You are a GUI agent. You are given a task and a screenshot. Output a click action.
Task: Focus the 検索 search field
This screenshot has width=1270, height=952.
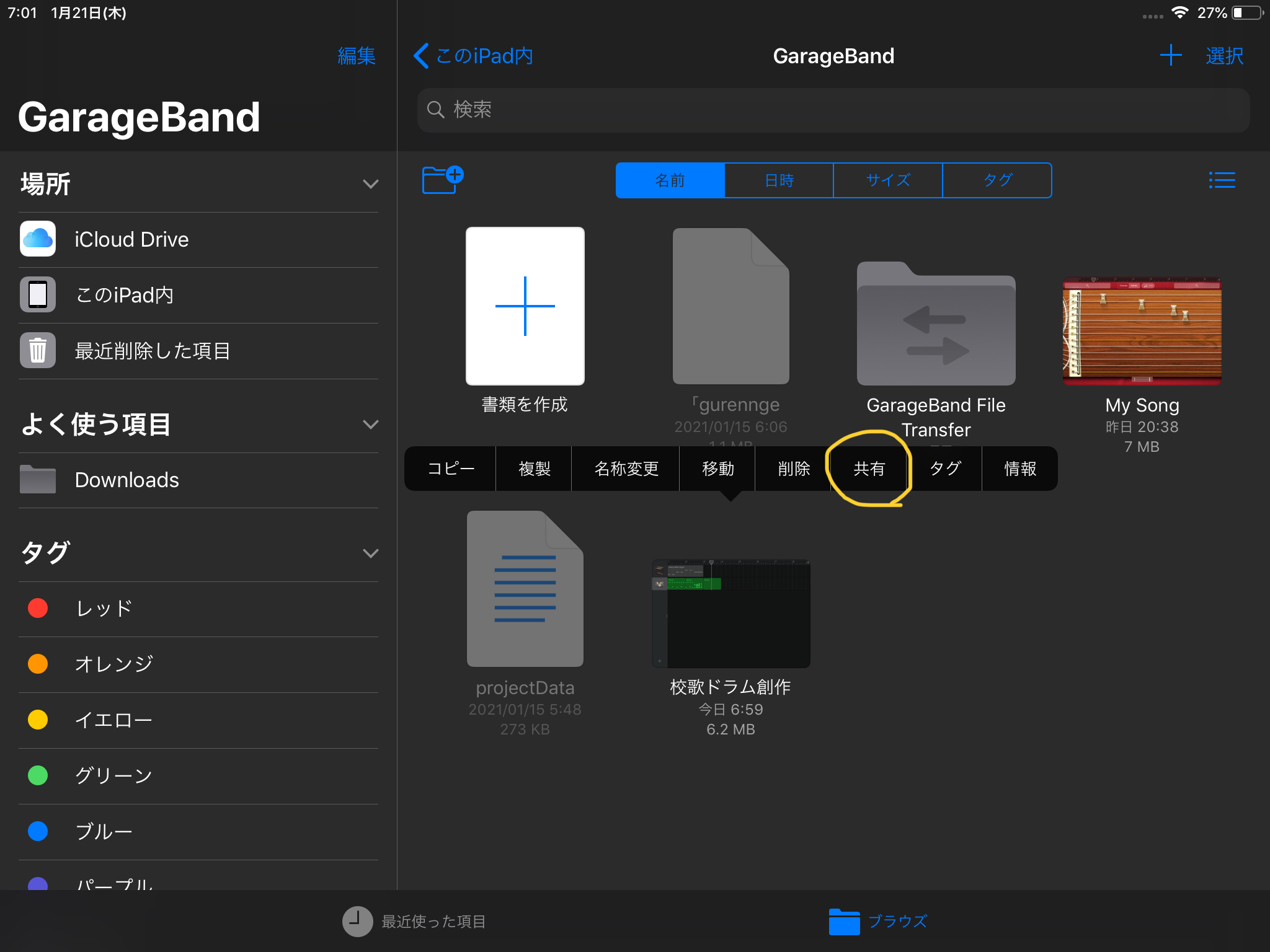pyautogui.click(x=833, y=110)
